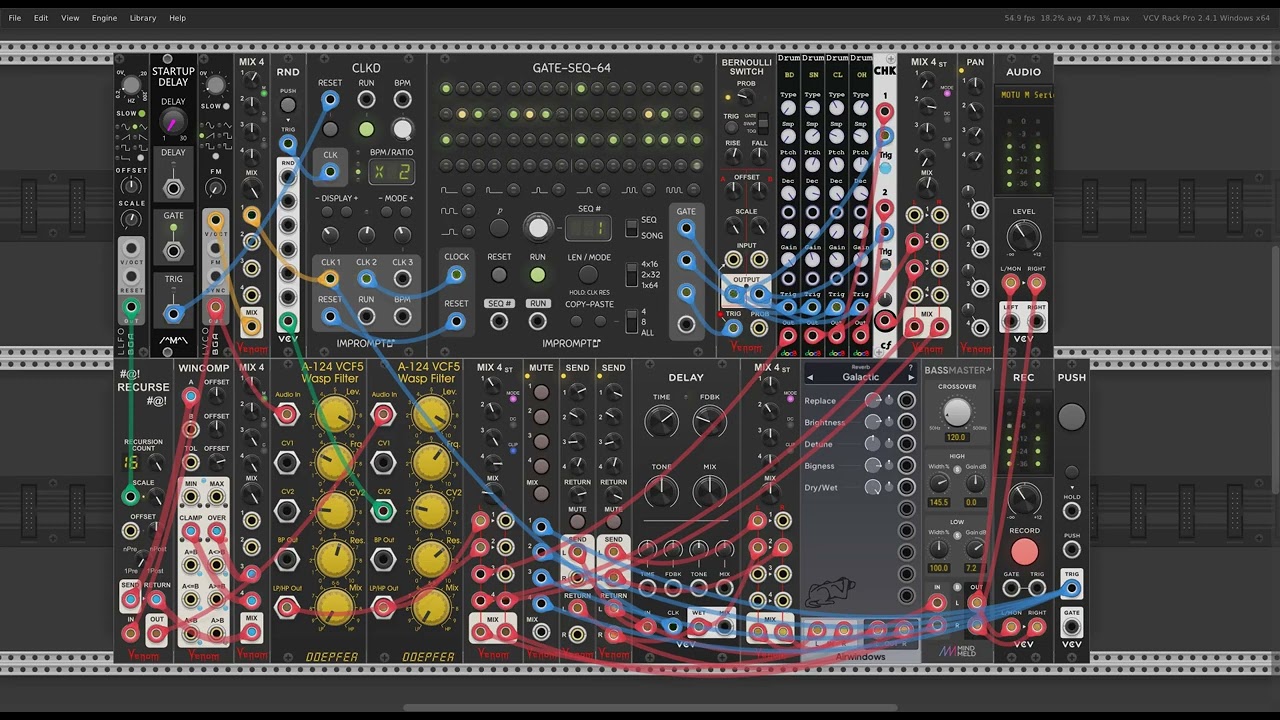Image resolution: width=1280 pixels, height=720 pixels.
Task: Flip the SEQ/SONG switch on GATE-SEQ-64
Action: coord(631,228)
